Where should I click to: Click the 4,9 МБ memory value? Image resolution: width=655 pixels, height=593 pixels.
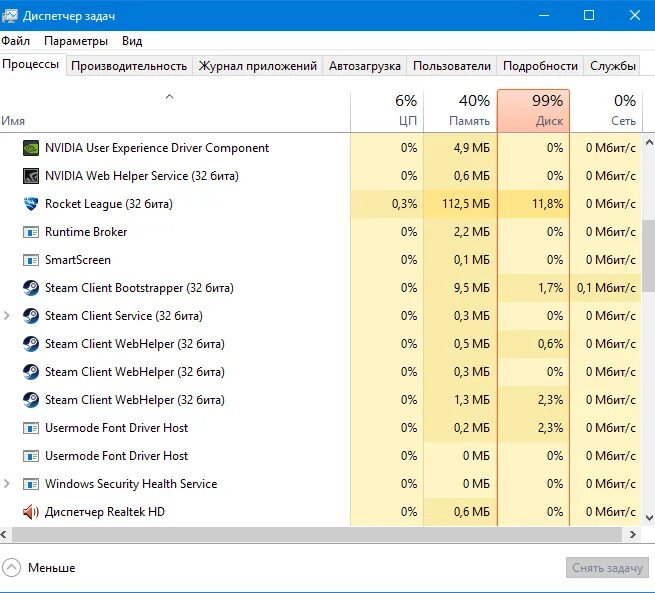tap(472, 148)
